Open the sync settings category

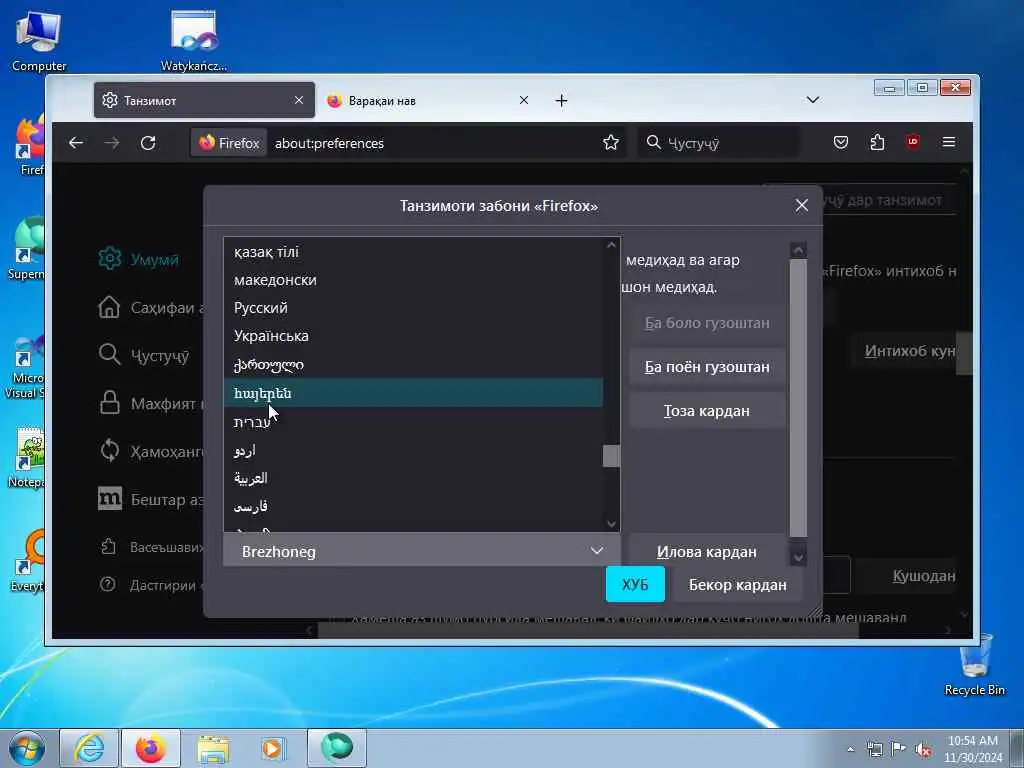pos(151,451)
